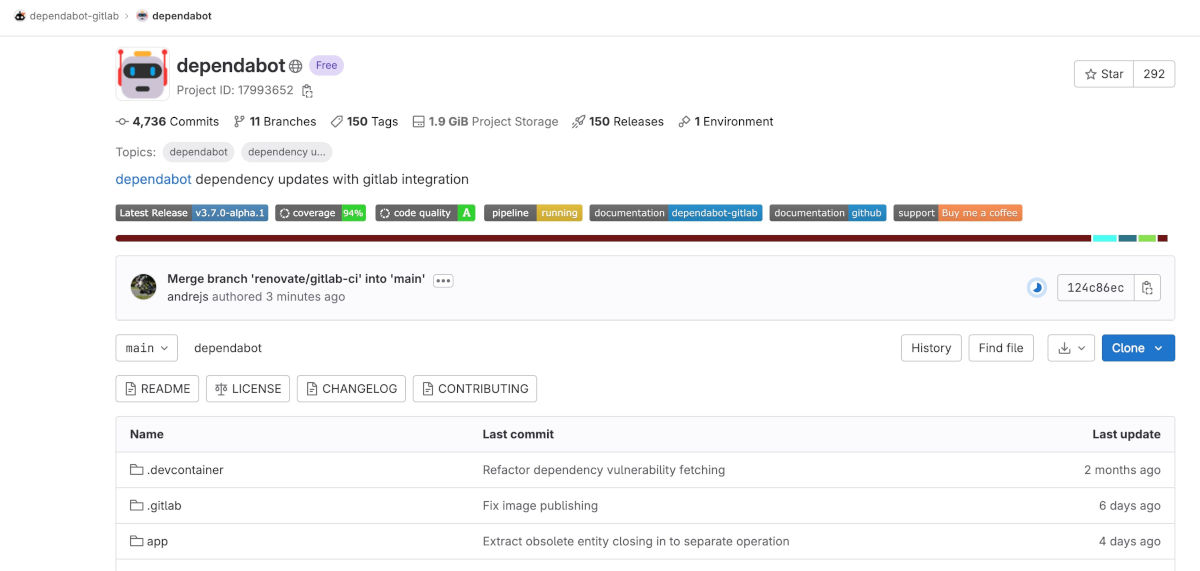Open the .devcontainer folder
The height and width of the screenshot is (571, 1200).
(184, 470)
